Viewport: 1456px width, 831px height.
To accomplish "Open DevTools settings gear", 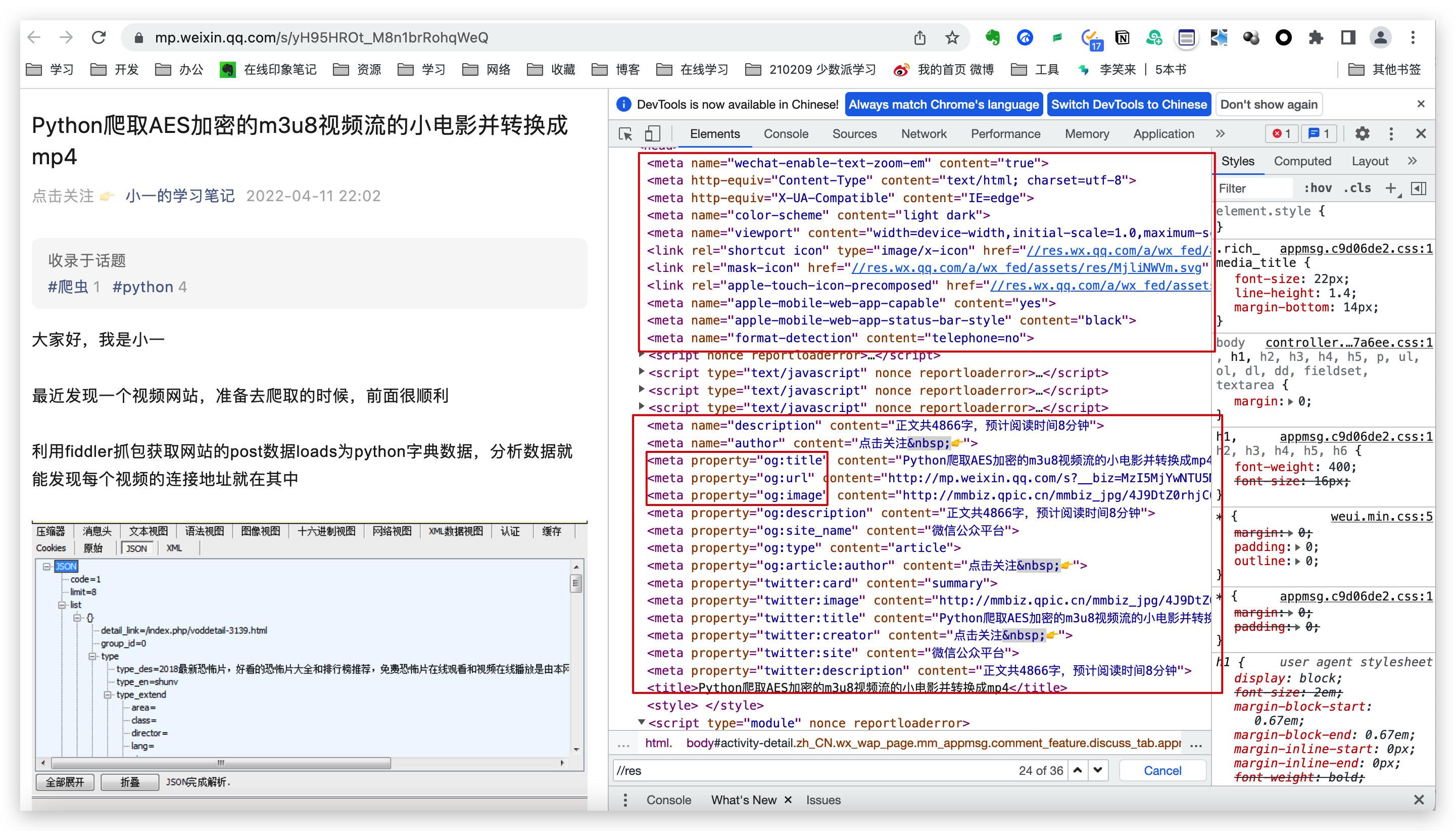I will point(1362,134).
